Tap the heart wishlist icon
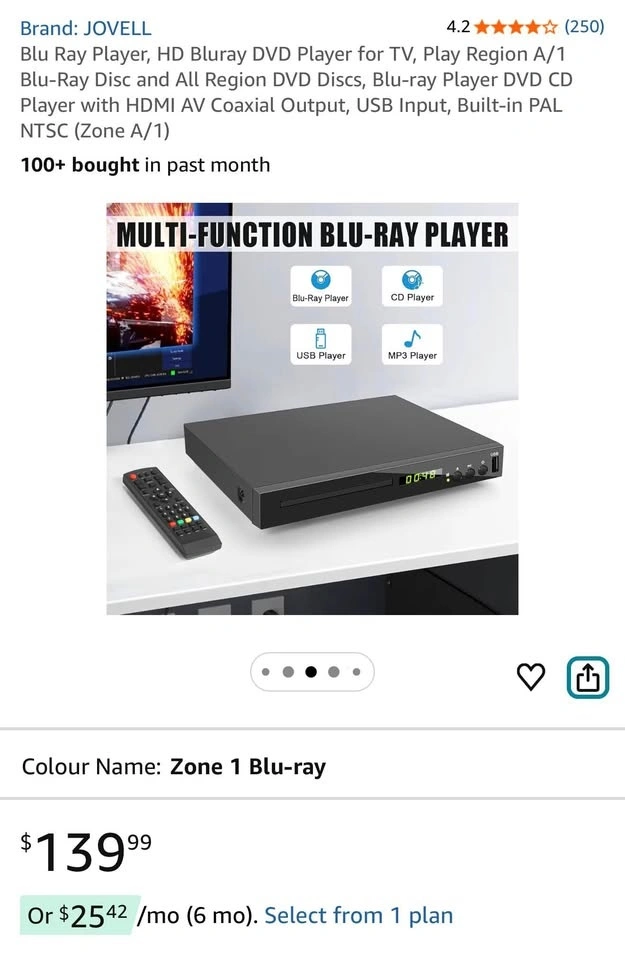 (x=531, y=677)
